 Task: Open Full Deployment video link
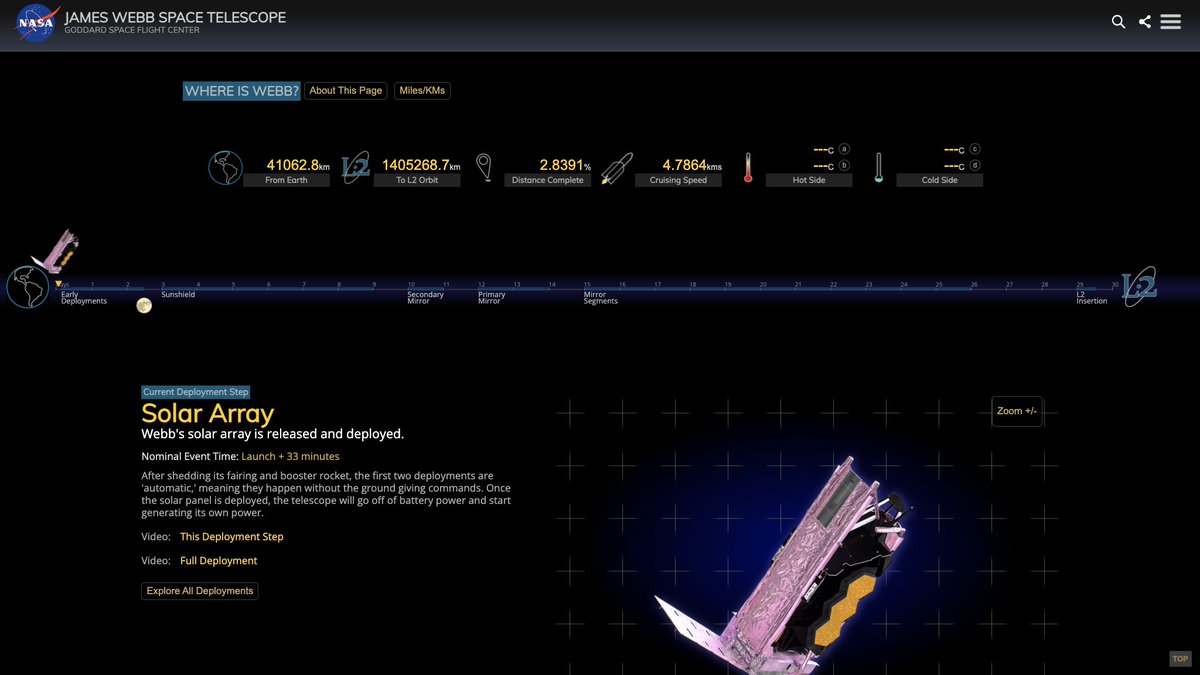219,561
